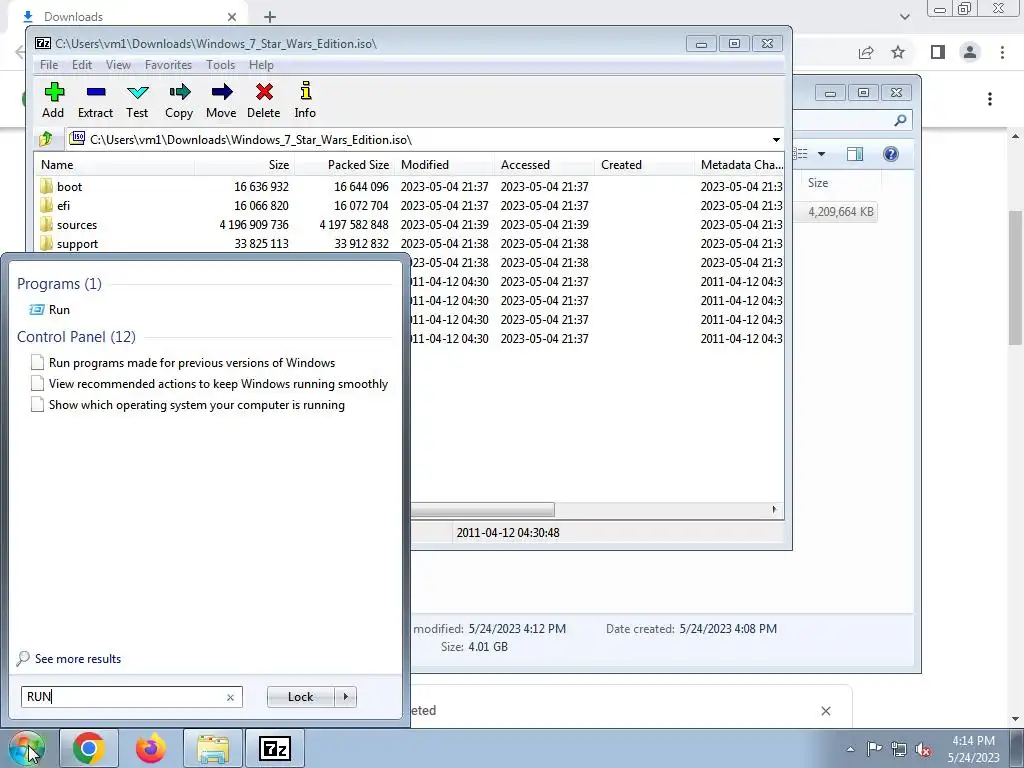Switch to 7-Zip taskbar button

(274, 748)
